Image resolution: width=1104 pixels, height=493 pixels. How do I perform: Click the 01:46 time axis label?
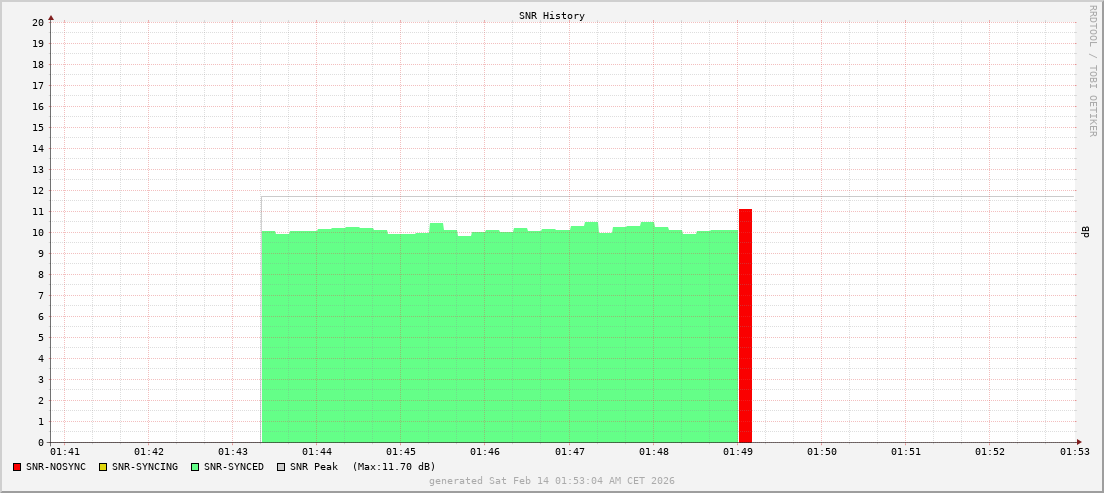[485, 452]
